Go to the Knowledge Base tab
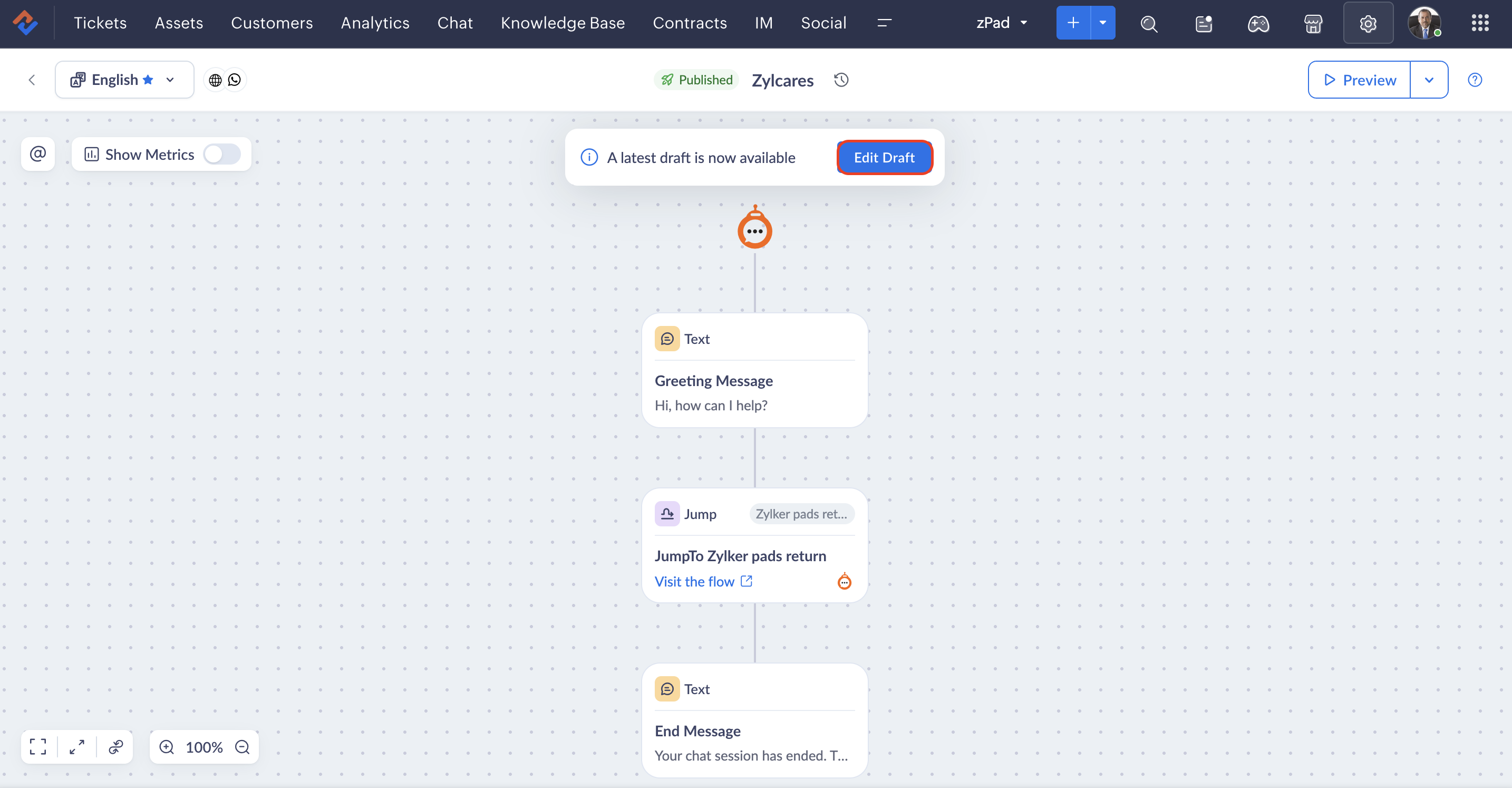The image size is (1512, 788). click(563, 23)
